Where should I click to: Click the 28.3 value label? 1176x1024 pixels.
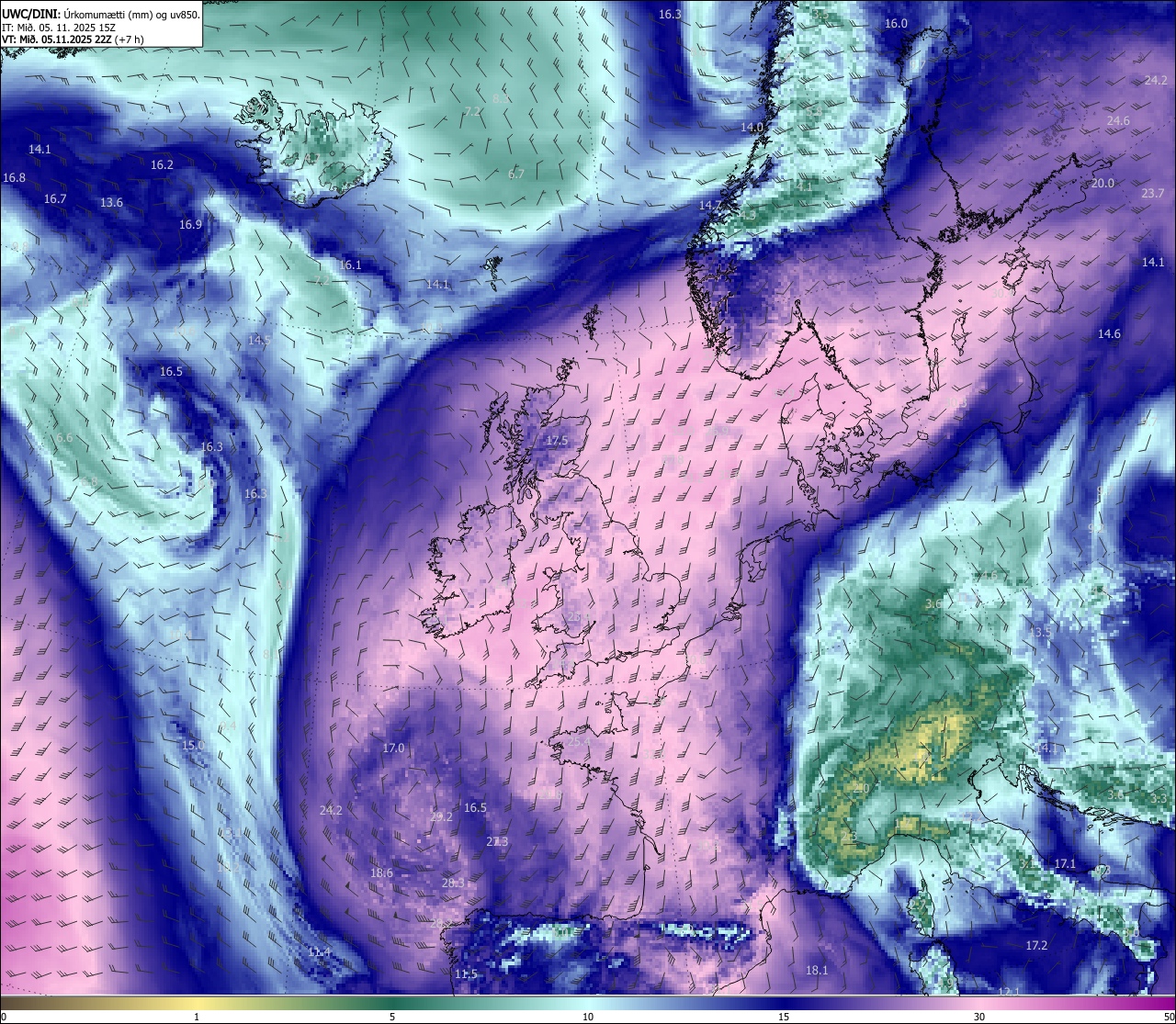pyautogui.click(x=453, y=883)
